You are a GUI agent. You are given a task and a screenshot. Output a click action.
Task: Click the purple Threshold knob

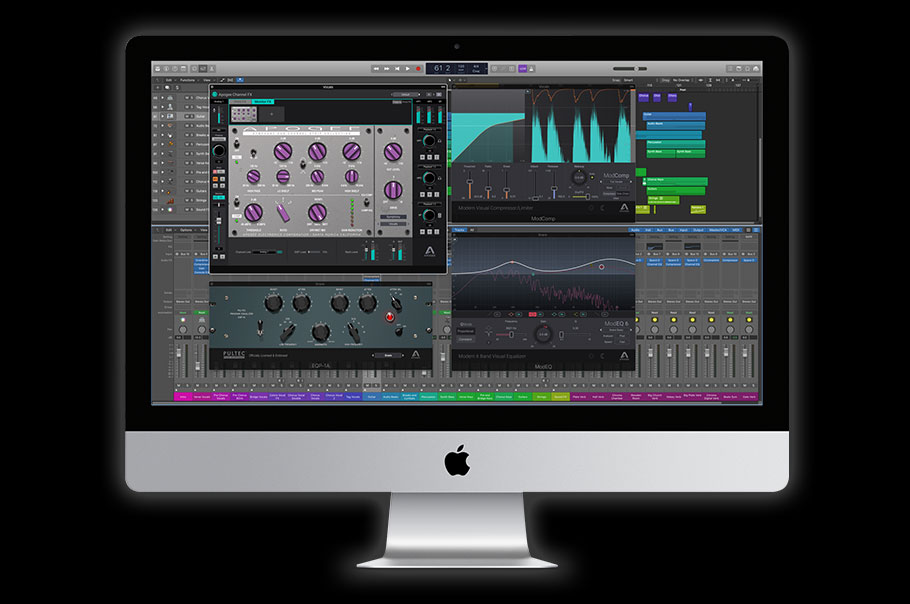pos(253,213)
